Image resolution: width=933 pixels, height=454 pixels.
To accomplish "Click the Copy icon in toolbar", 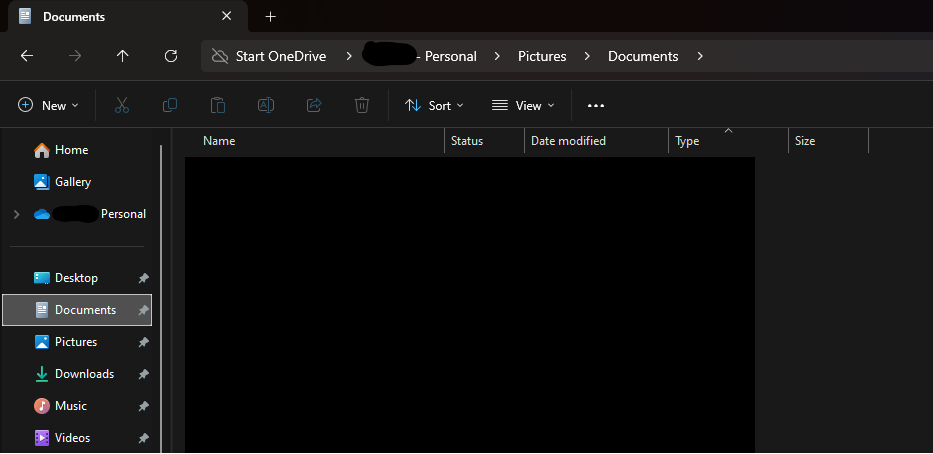I will 170,105.
